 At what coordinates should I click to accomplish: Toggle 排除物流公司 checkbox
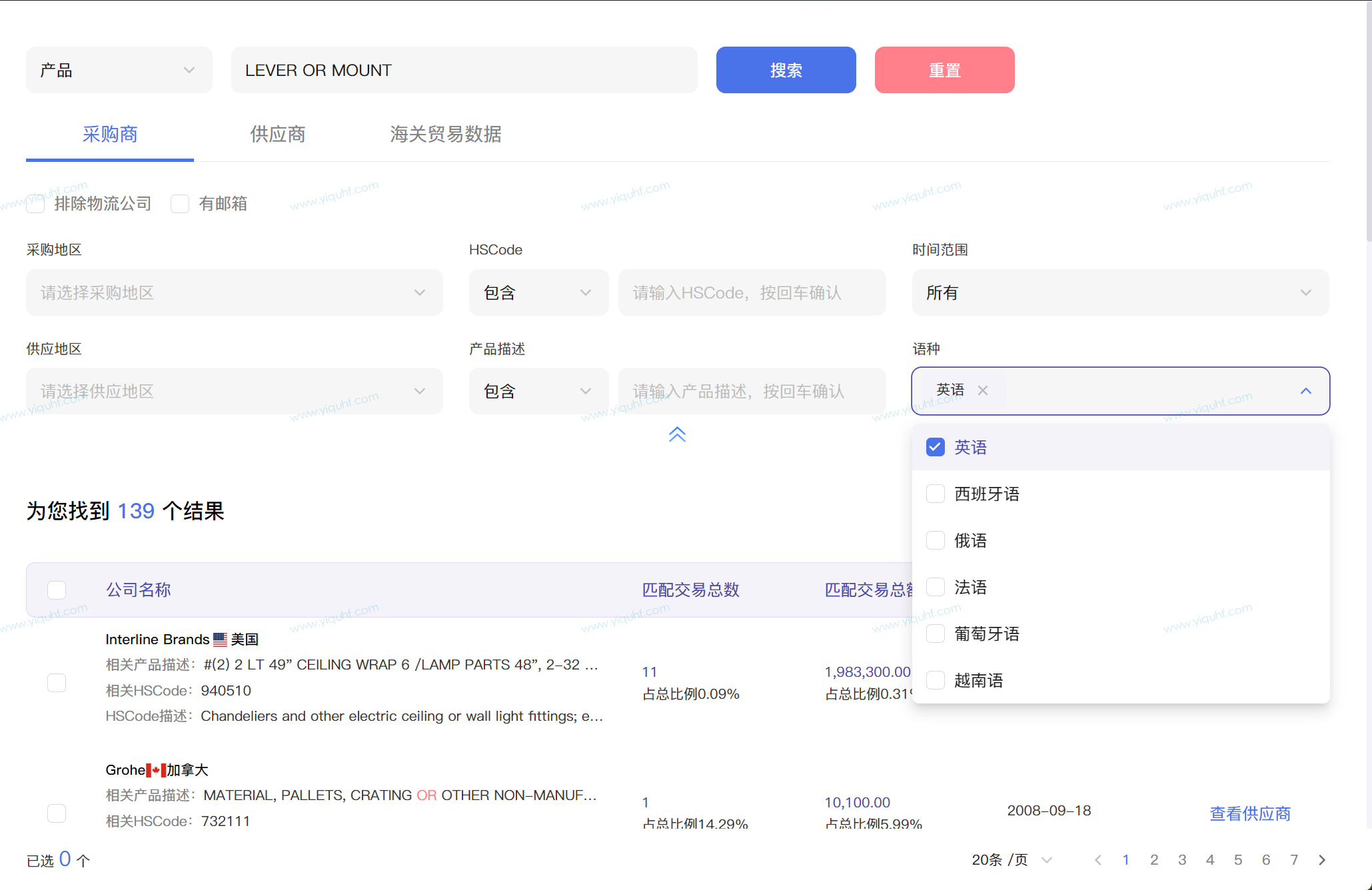35,204
